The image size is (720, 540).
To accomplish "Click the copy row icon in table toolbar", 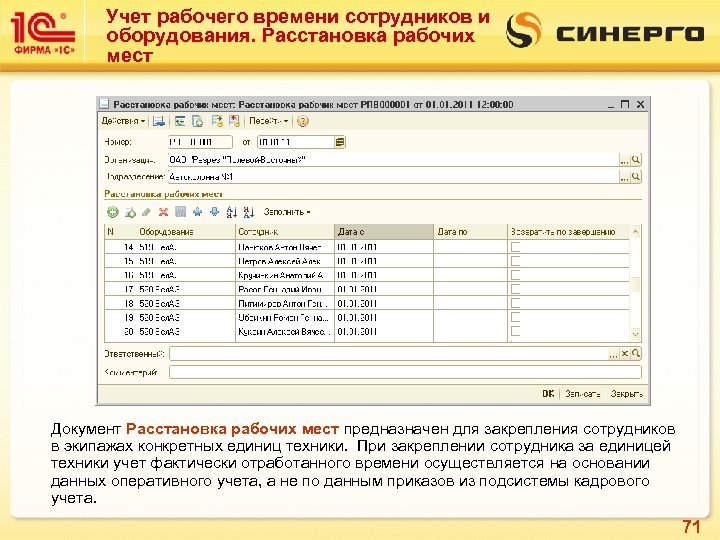I will (x=130, y=212).
